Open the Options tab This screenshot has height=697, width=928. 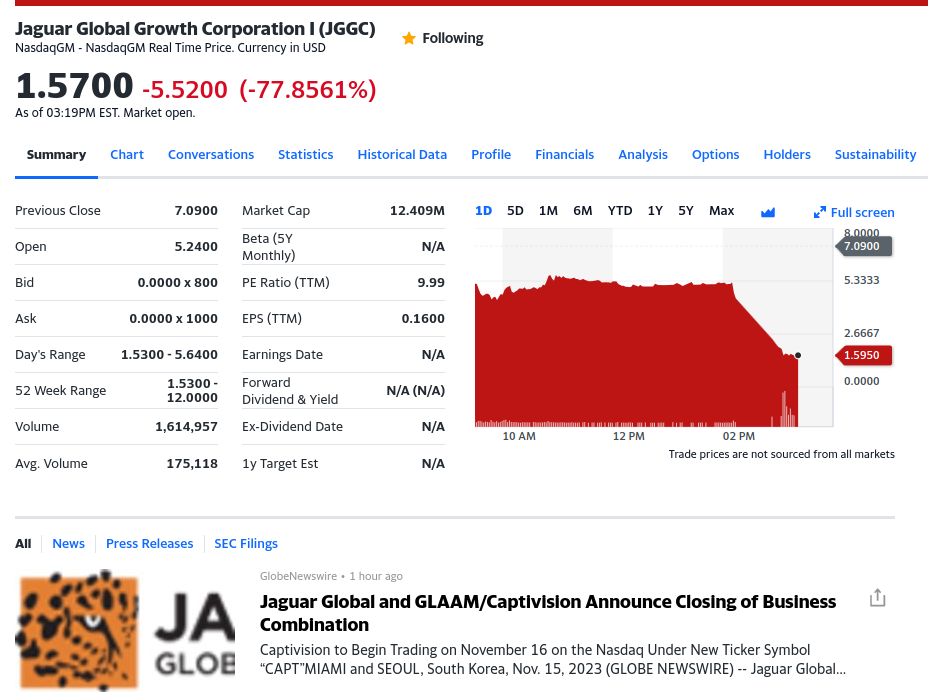[715, 154]
